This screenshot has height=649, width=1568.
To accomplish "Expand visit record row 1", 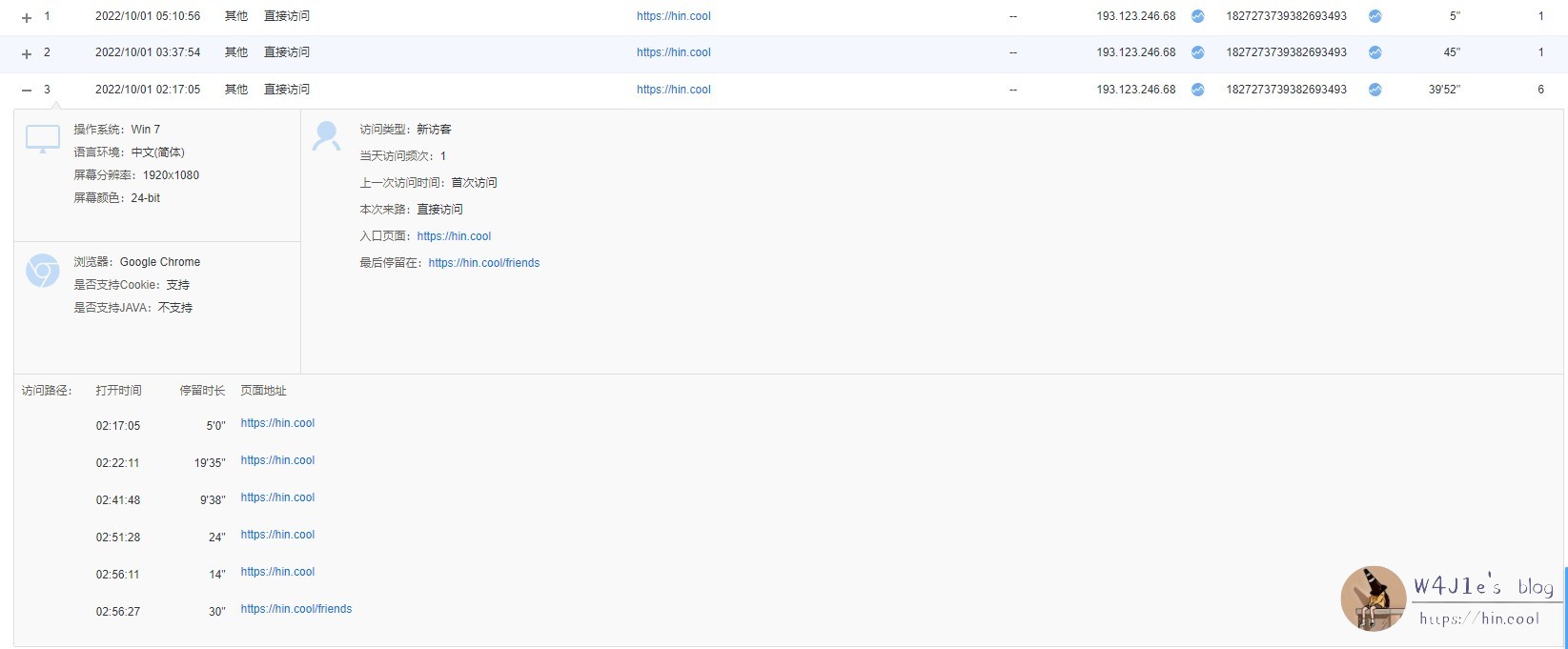I will point(27,17).
